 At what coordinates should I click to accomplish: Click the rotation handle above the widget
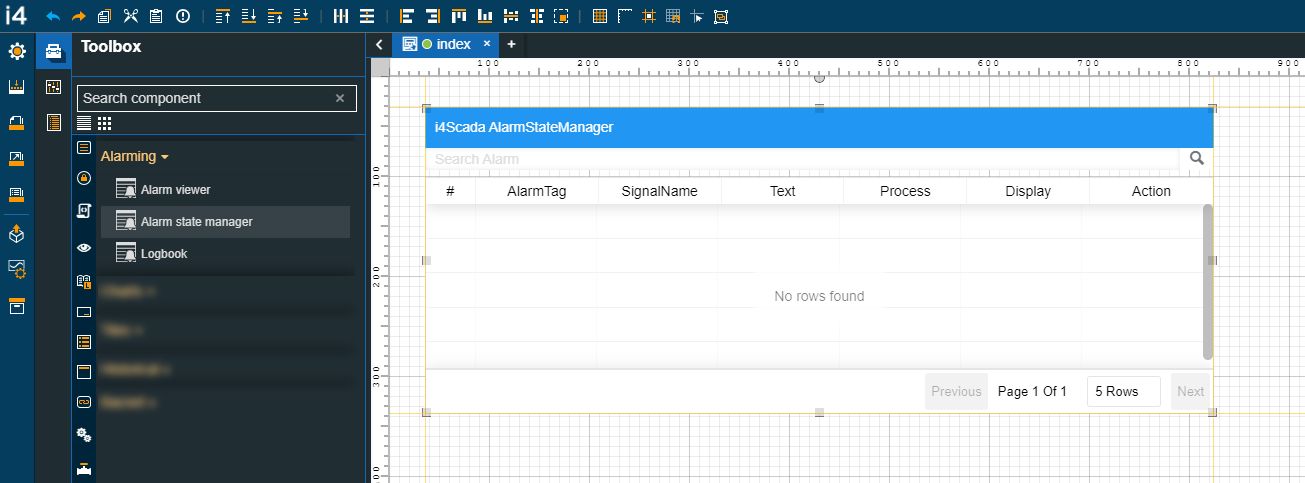pyautogui.click(x=819, y=77)
